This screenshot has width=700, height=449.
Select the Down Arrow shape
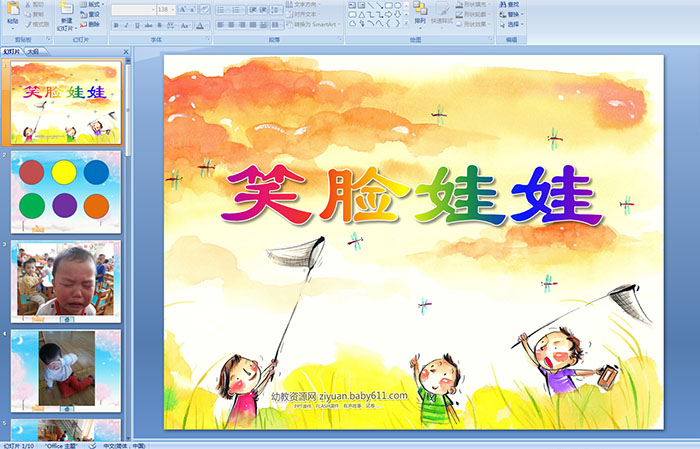coord(398,15)
